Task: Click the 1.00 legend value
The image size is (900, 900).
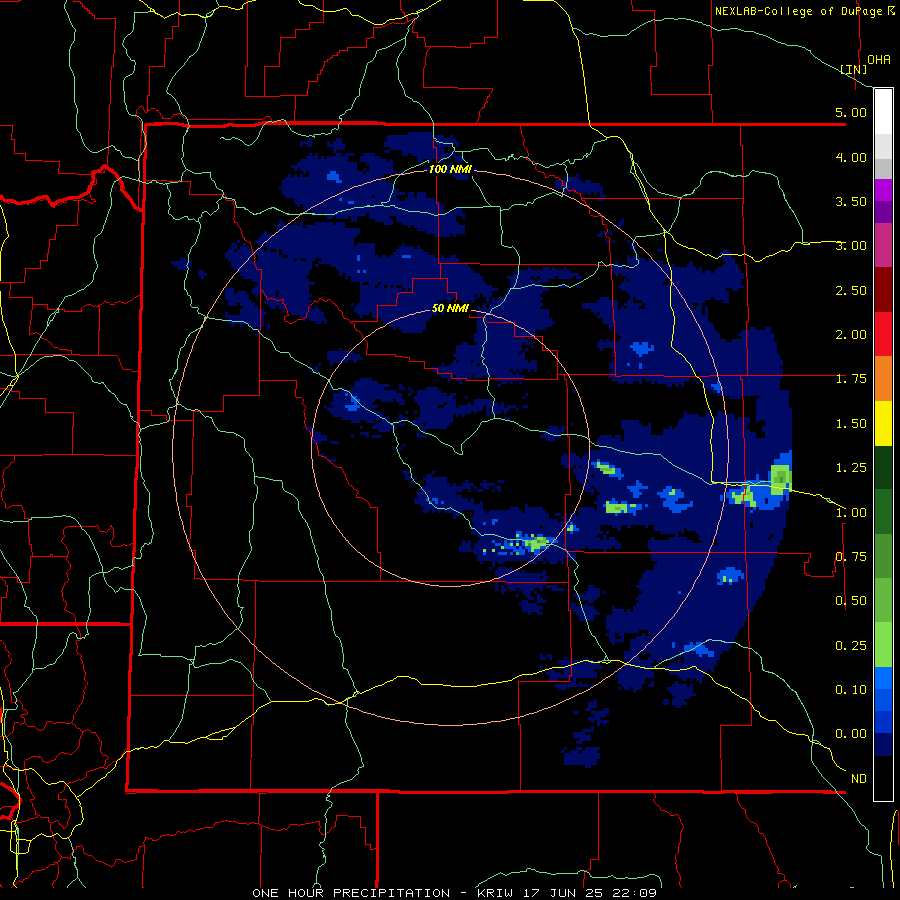Action: pyautogui.click(x=851, y=513)
